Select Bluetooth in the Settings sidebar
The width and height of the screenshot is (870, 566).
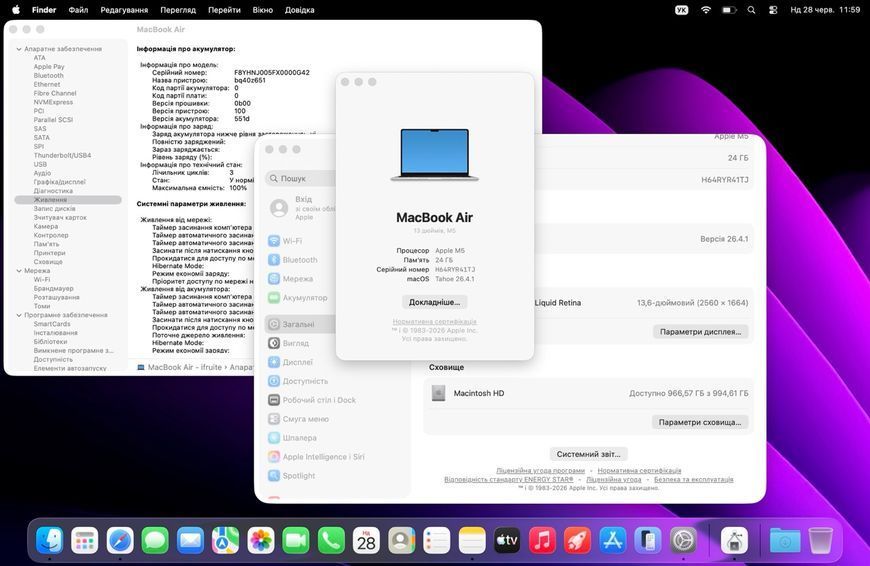[300, 260]
